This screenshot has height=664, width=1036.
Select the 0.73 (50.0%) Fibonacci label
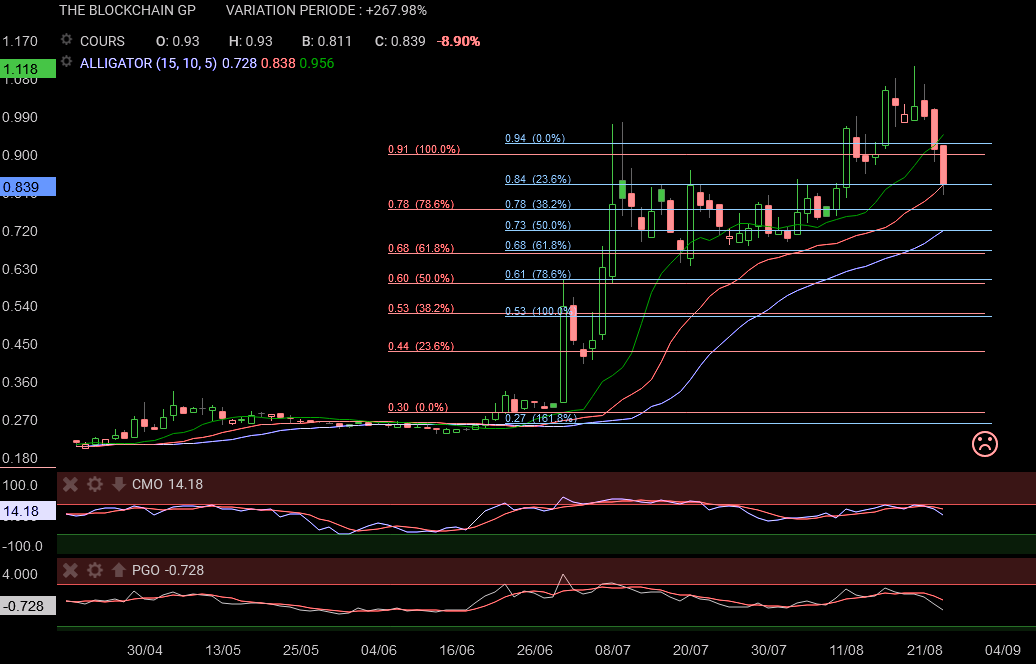click(x=538, y=225)
